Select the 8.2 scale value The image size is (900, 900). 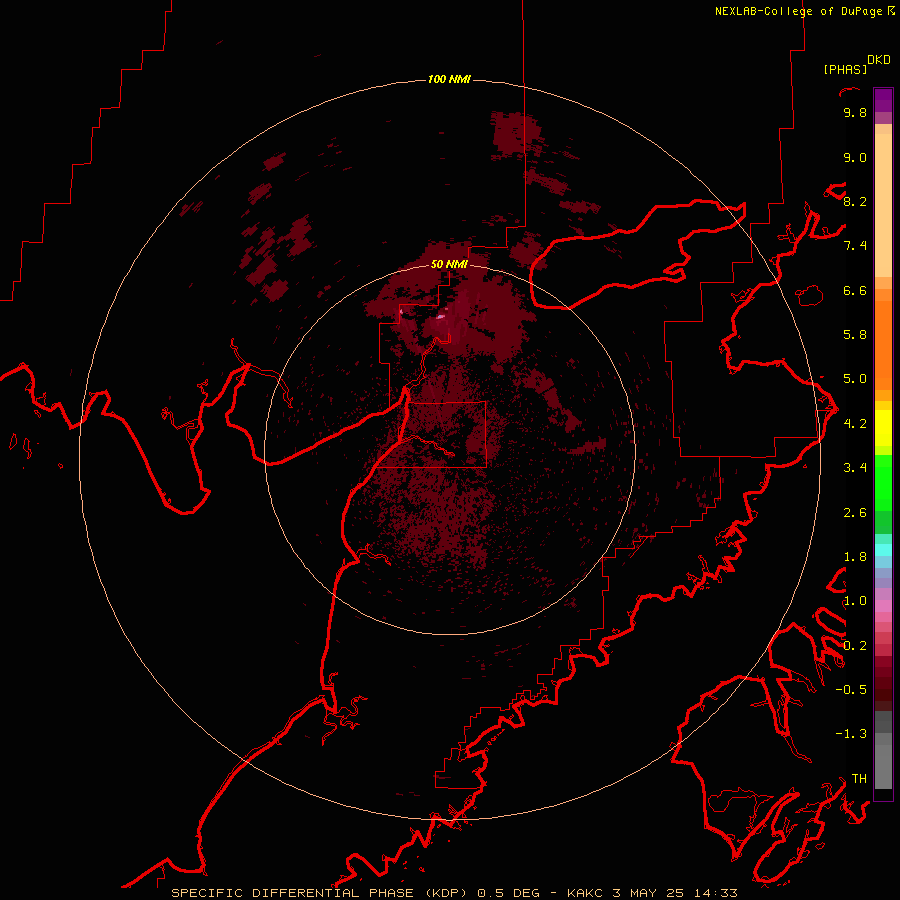(855, 201)
